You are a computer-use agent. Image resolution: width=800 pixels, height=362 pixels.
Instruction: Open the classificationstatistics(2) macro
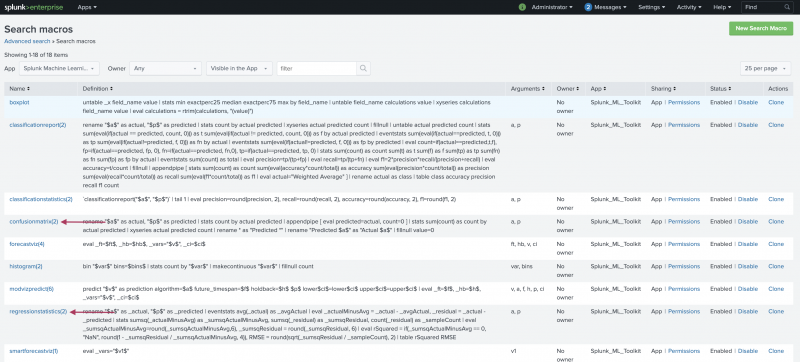[41, 199]
